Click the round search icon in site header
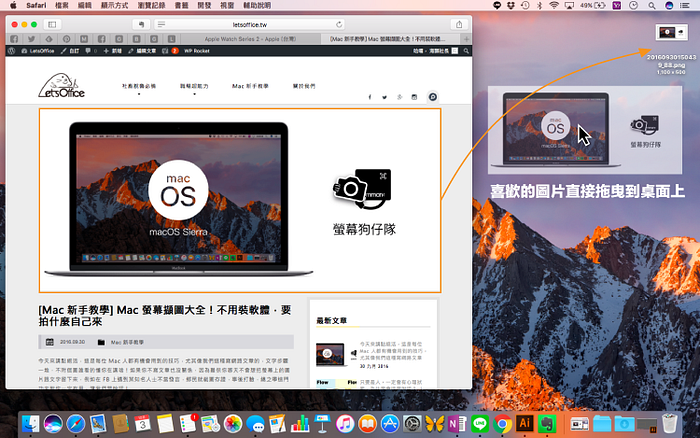Viewport: 700px width, 438px height. 433,97
